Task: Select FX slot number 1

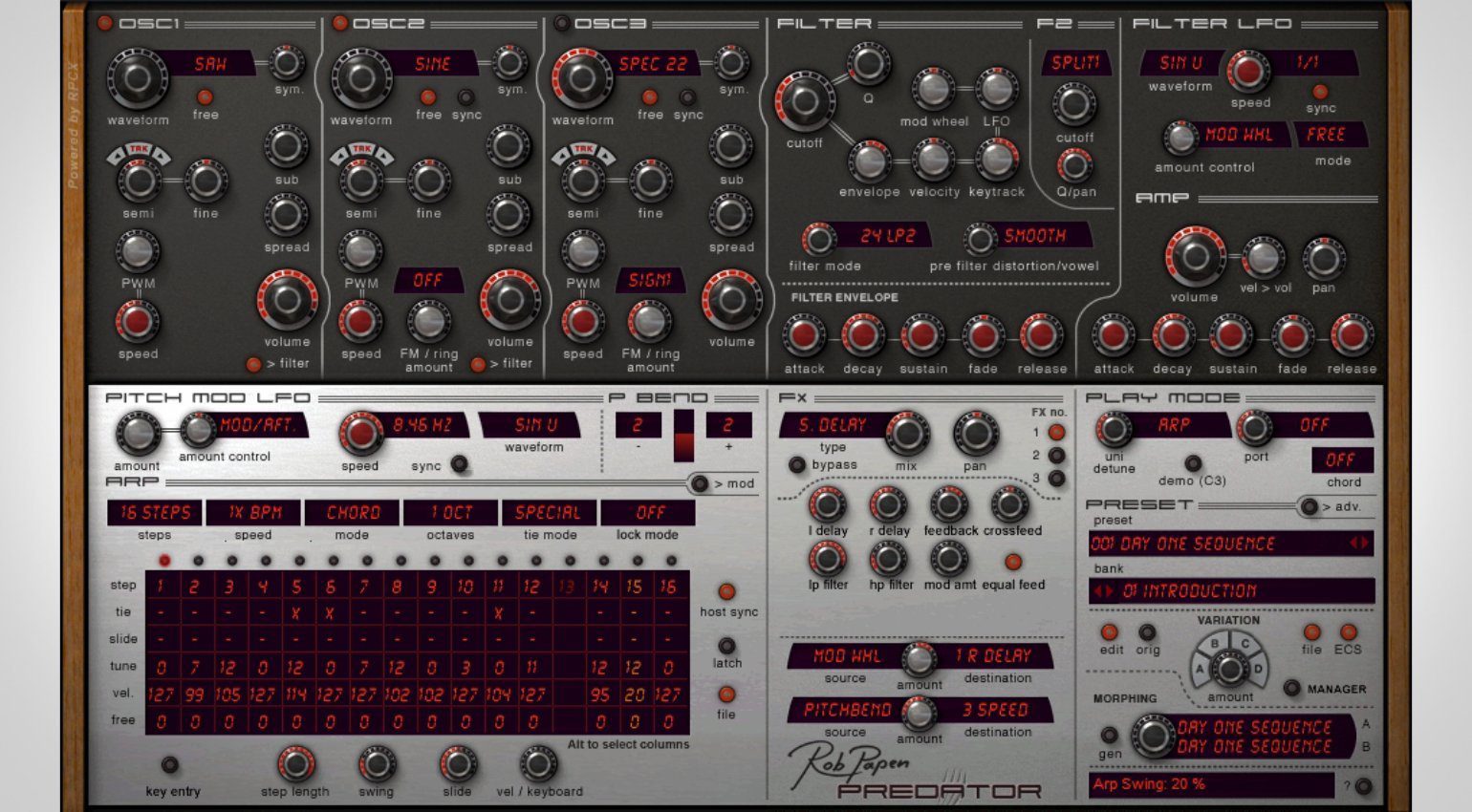Action: pos(1056,432)
